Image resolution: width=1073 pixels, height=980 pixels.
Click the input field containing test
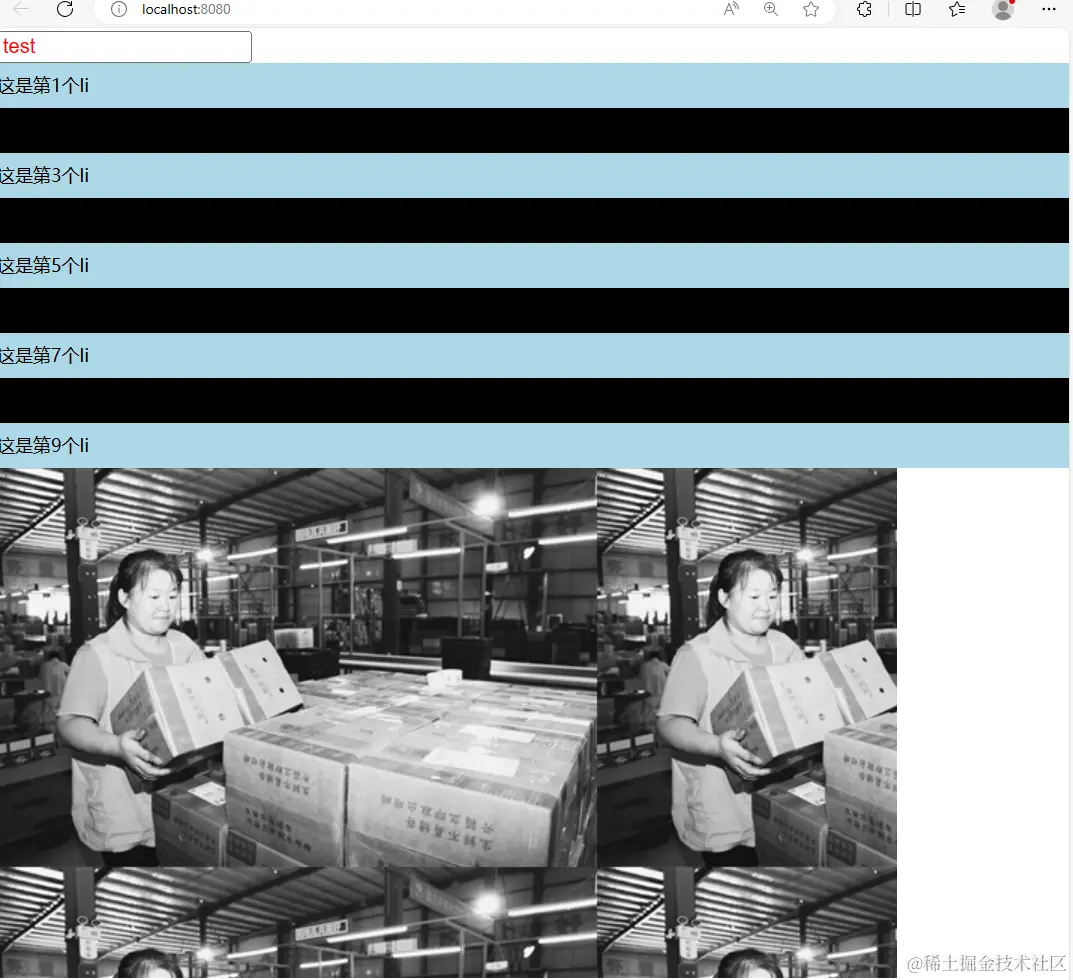click(125, 47)
